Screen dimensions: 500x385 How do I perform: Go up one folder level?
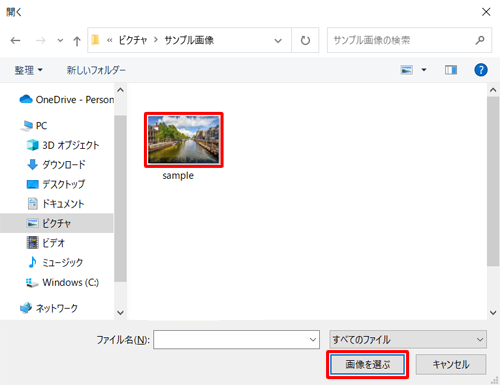pyautogui.click(x=77, y=41)
